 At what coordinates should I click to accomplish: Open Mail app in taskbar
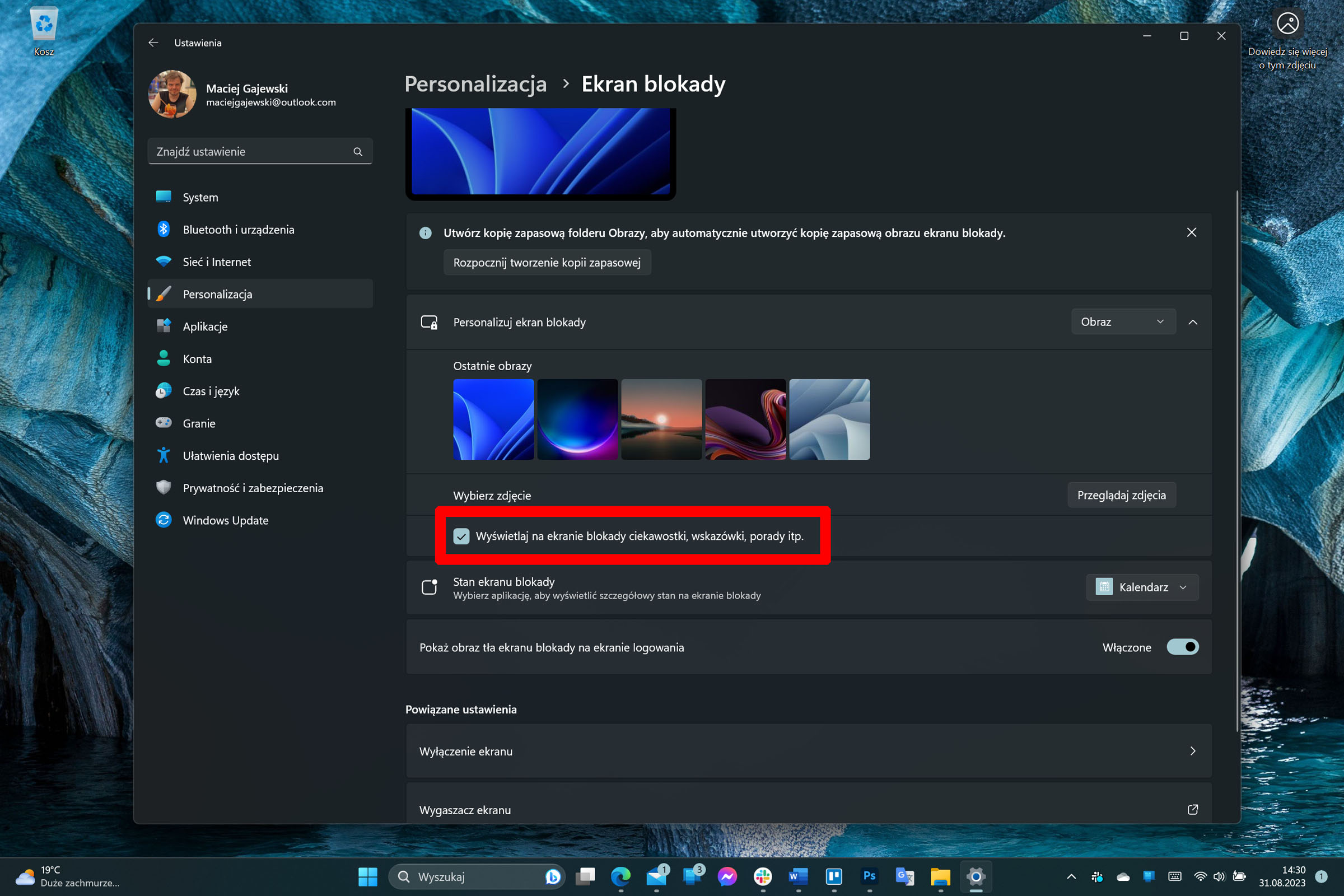(656, 876)
